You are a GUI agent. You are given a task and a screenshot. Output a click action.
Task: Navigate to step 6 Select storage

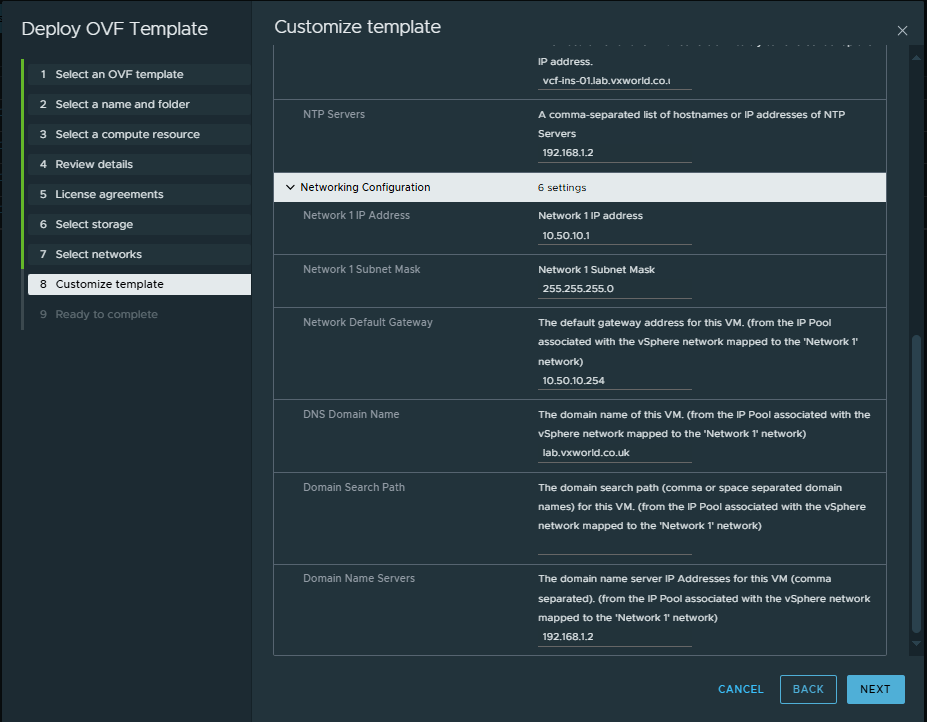(x=94, y=224)
